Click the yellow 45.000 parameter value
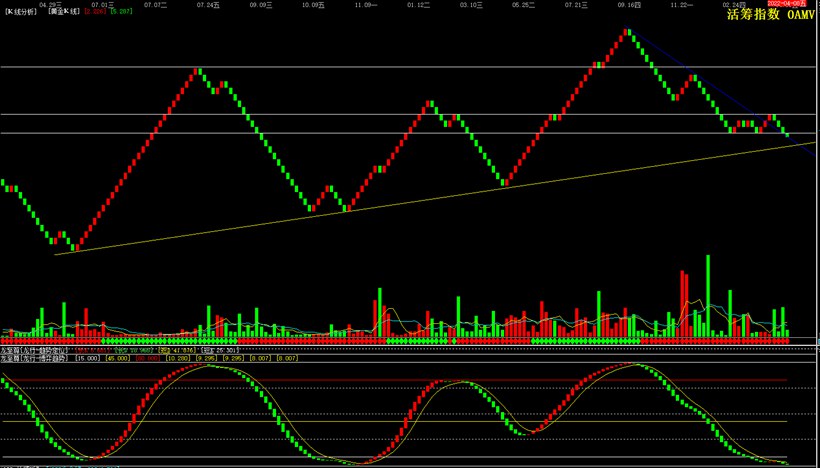 pos(117,358)
